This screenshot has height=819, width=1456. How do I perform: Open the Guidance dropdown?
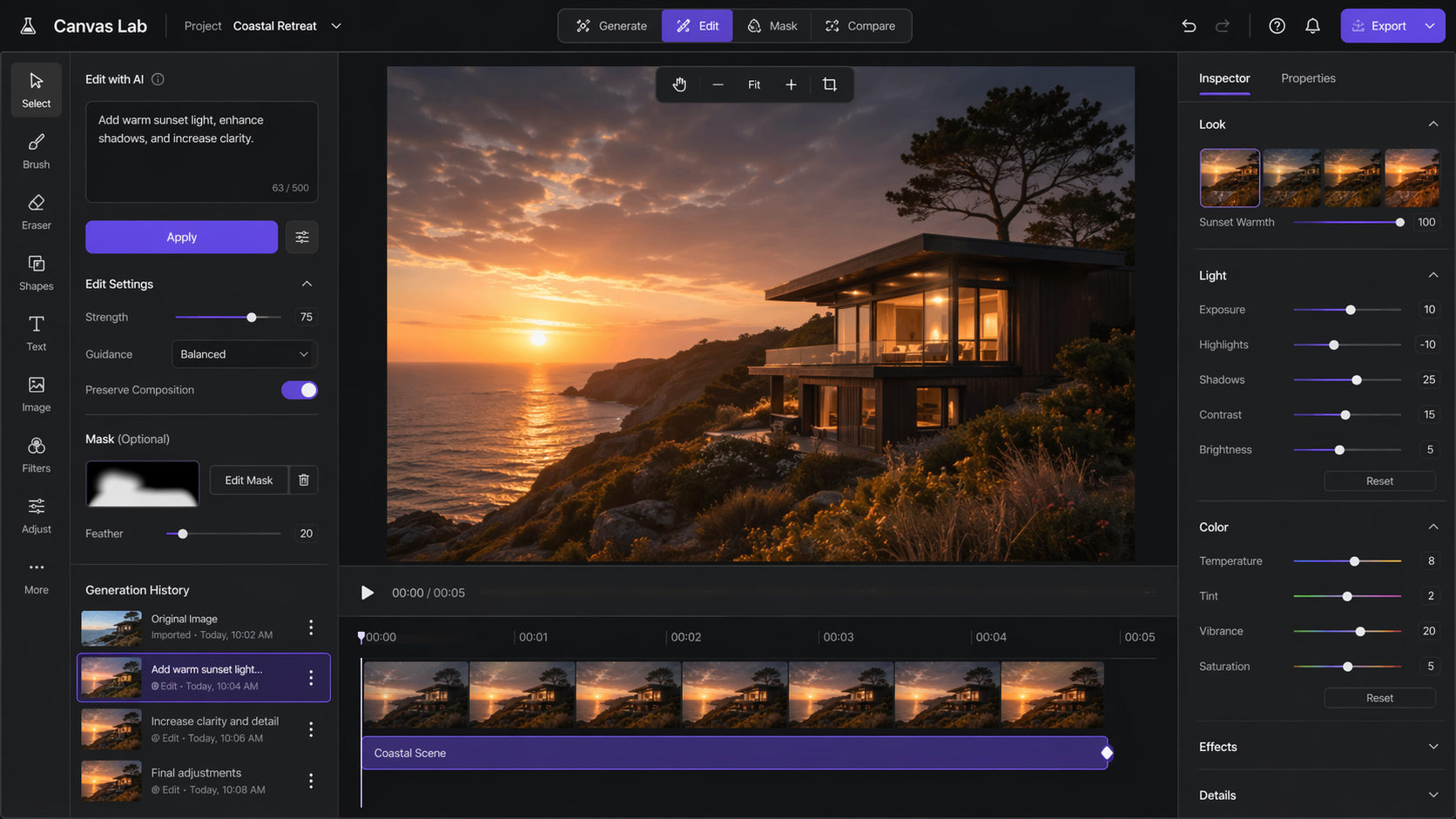coord(244,354)
